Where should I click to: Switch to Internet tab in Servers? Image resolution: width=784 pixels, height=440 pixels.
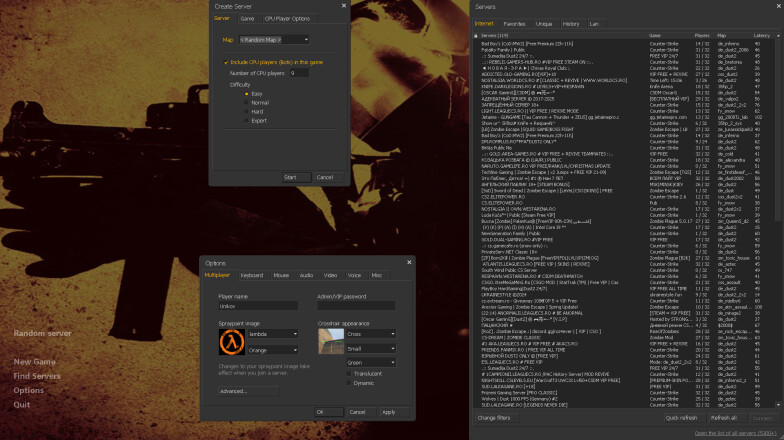point(484,24)
